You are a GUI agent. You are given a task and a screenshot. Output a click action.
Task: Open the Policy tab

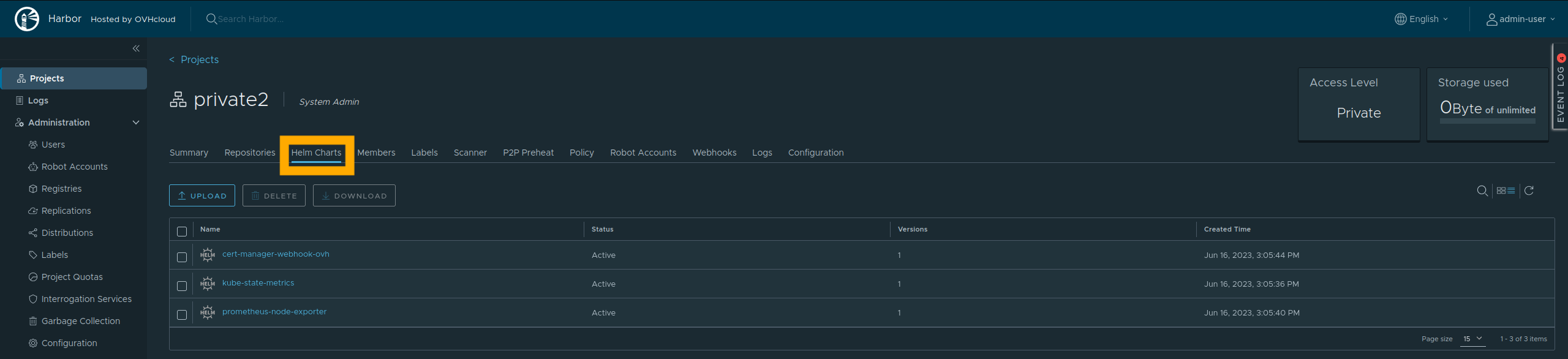(x=582, y=153)
